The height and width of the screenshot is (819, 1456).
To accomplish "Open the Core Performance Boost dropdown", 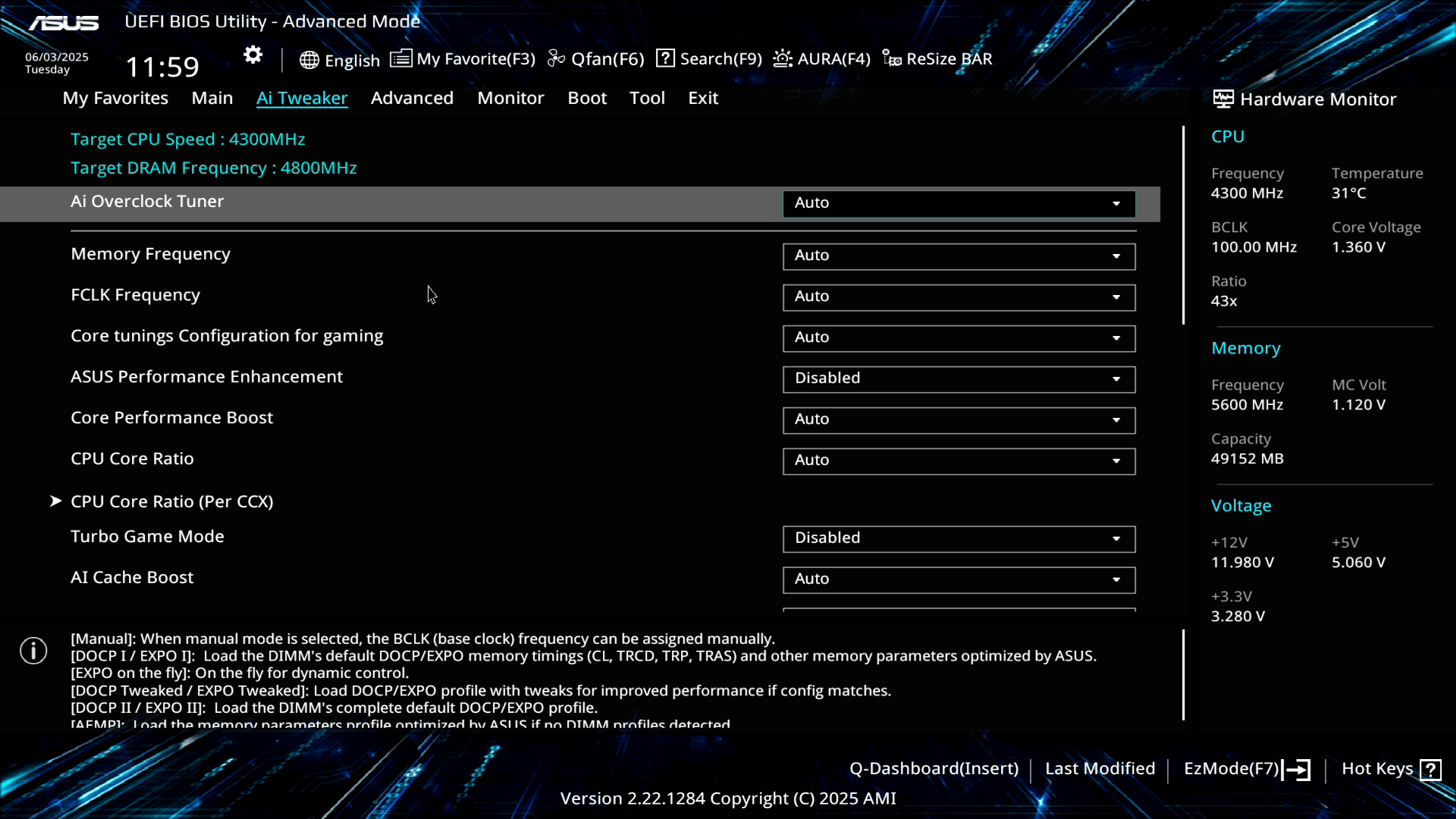I will click(959, 420).
